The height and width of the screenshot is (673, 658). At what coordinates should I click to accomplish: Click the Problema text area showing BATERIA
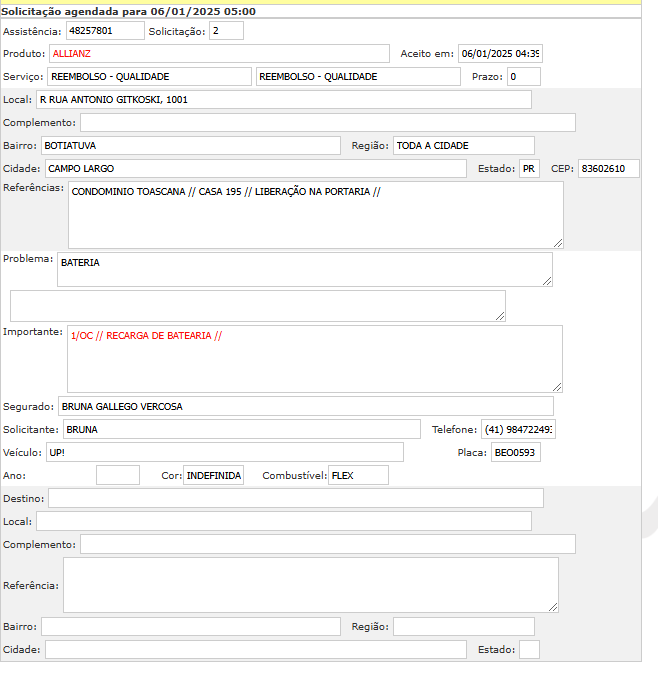point(304,269)
